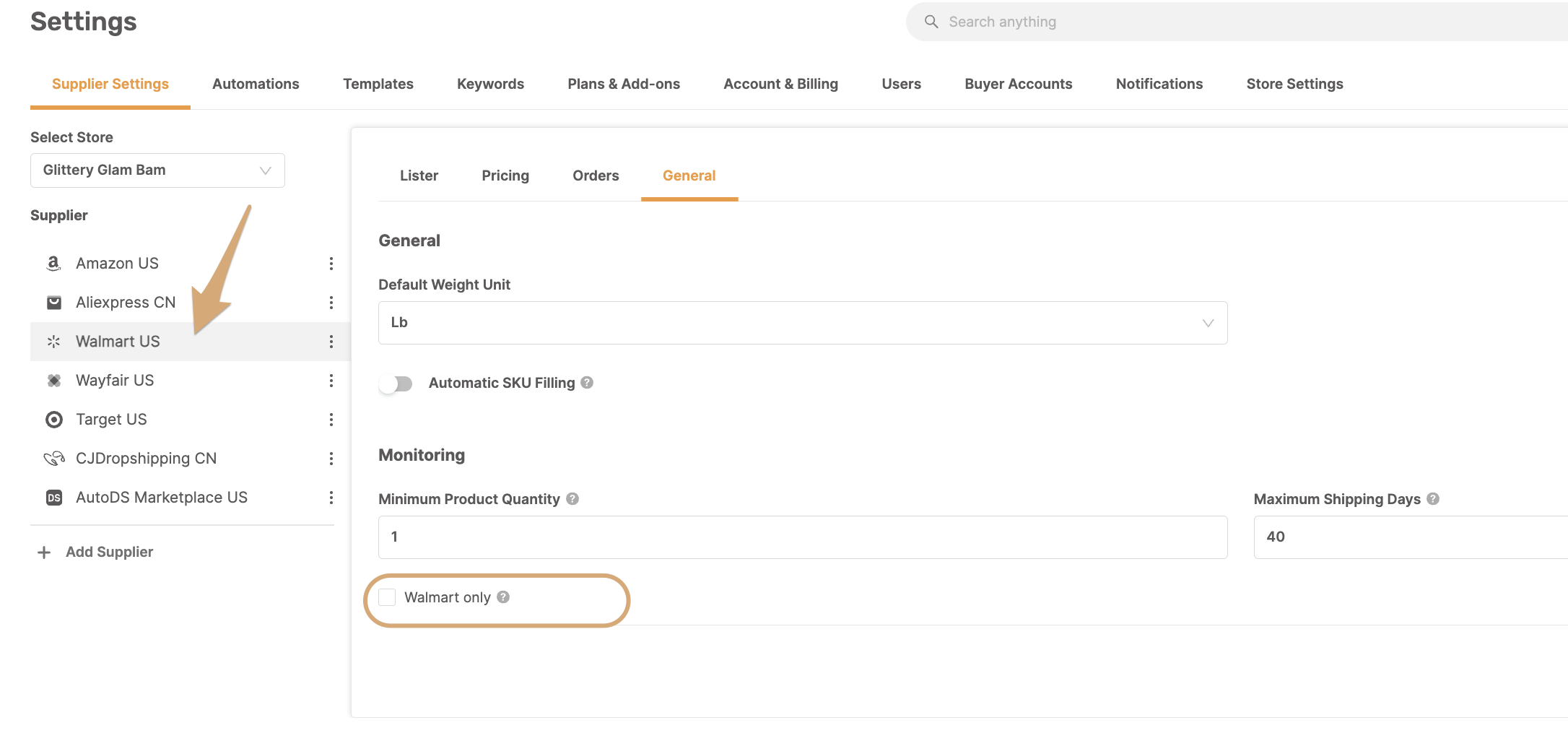The width and height of the screenshot is (1568, 754).
Task: Show help for Maximum Shipping Days
Action: [x=1433, y=499]
